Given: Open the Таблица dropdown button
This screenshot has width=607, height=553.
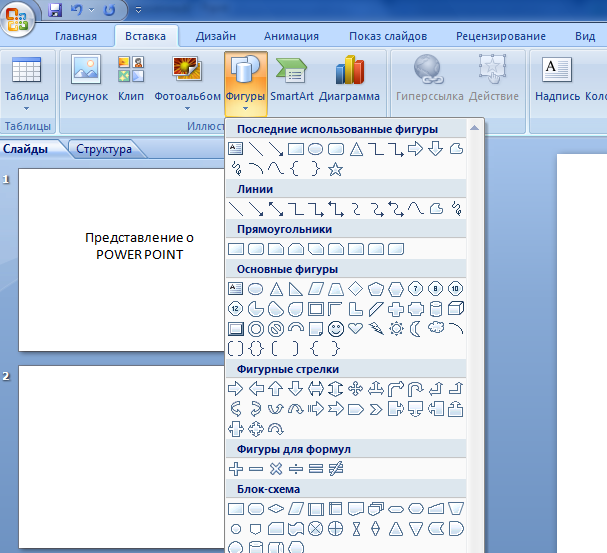Looking at the screenshot, I should 27,83.
